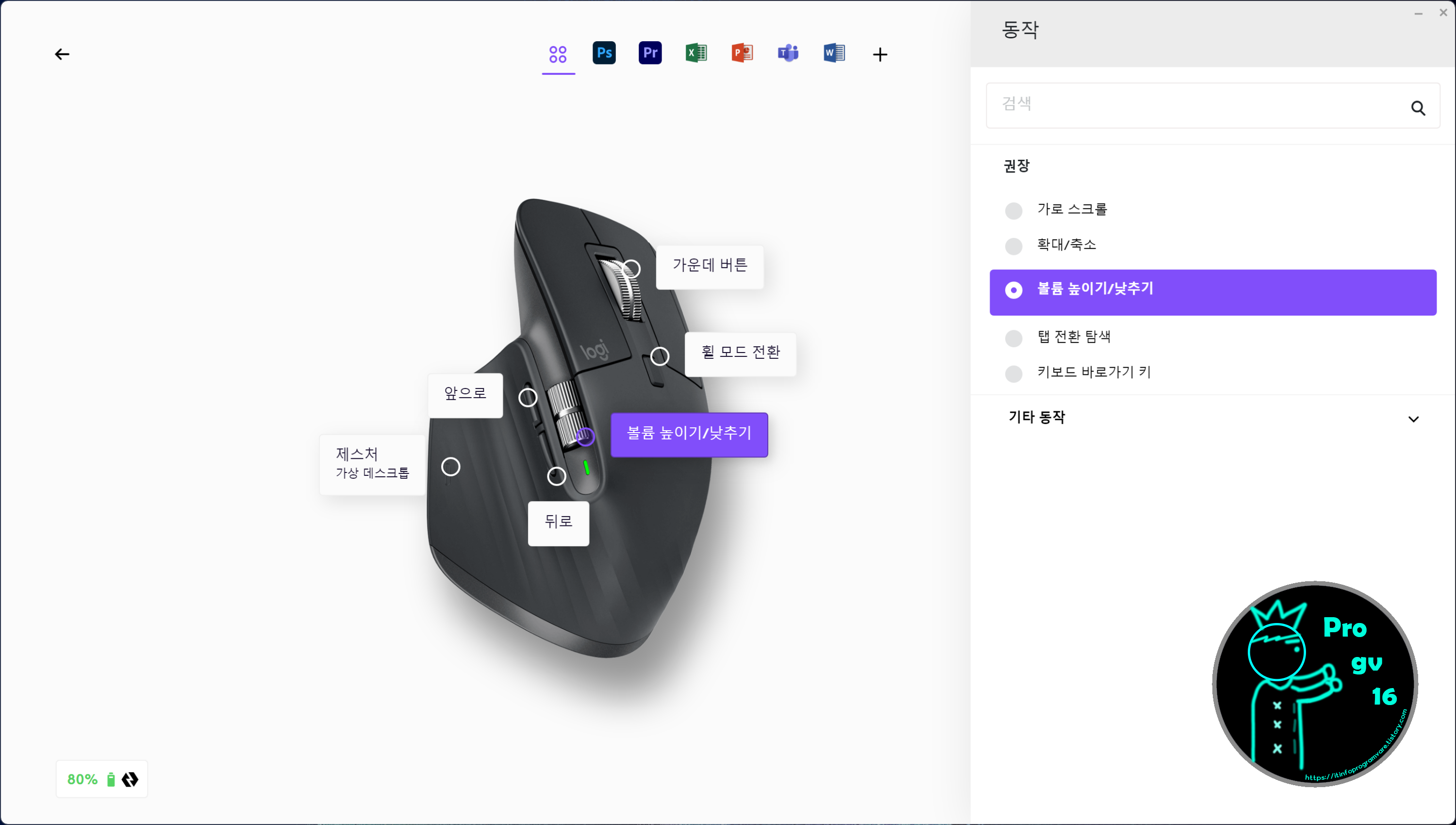
Task: Add a new application with plus icon
Action: (879, 54)
